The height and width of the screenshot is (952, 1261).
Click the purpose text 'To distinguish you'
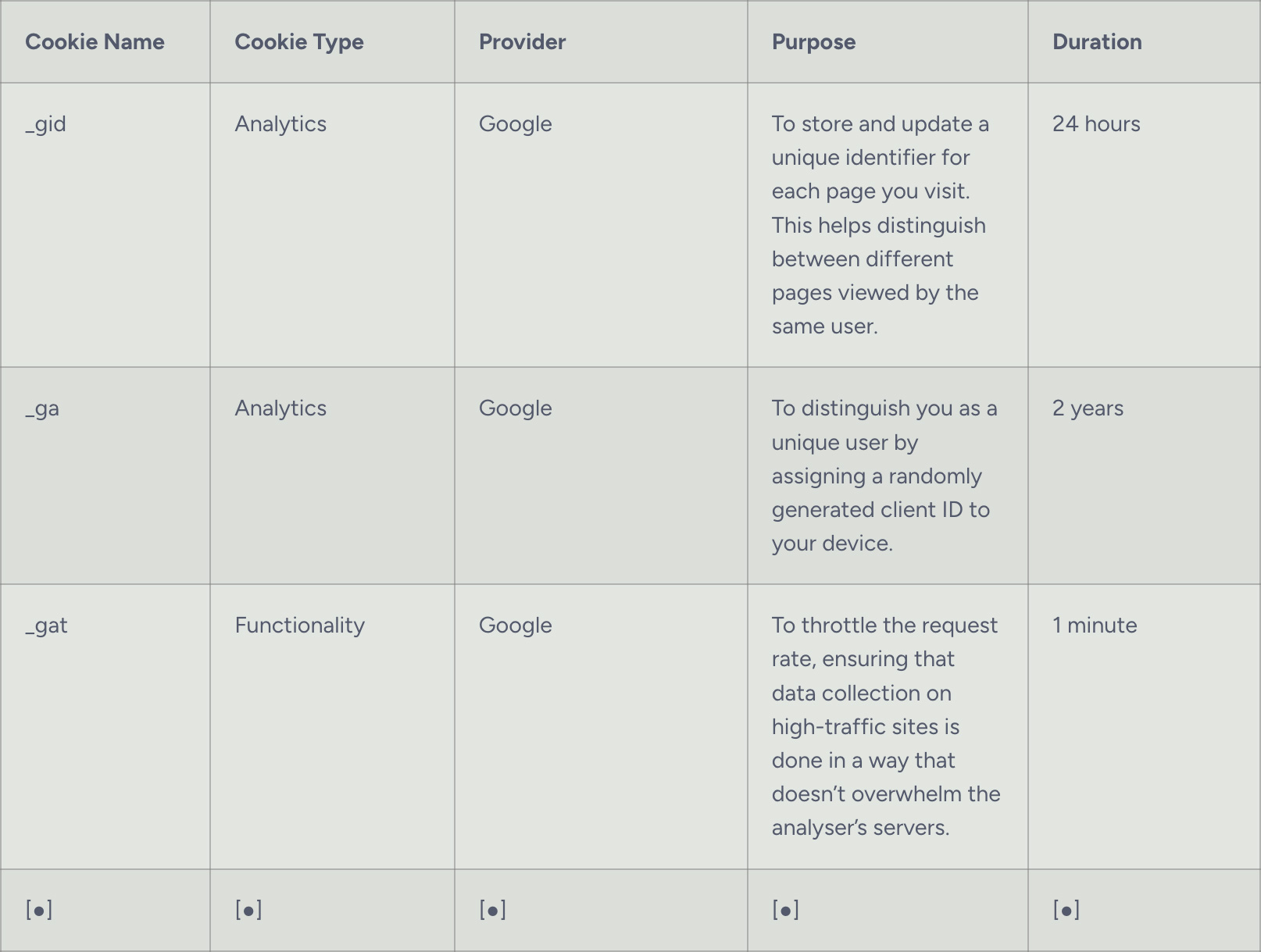[x=884, y=476]
